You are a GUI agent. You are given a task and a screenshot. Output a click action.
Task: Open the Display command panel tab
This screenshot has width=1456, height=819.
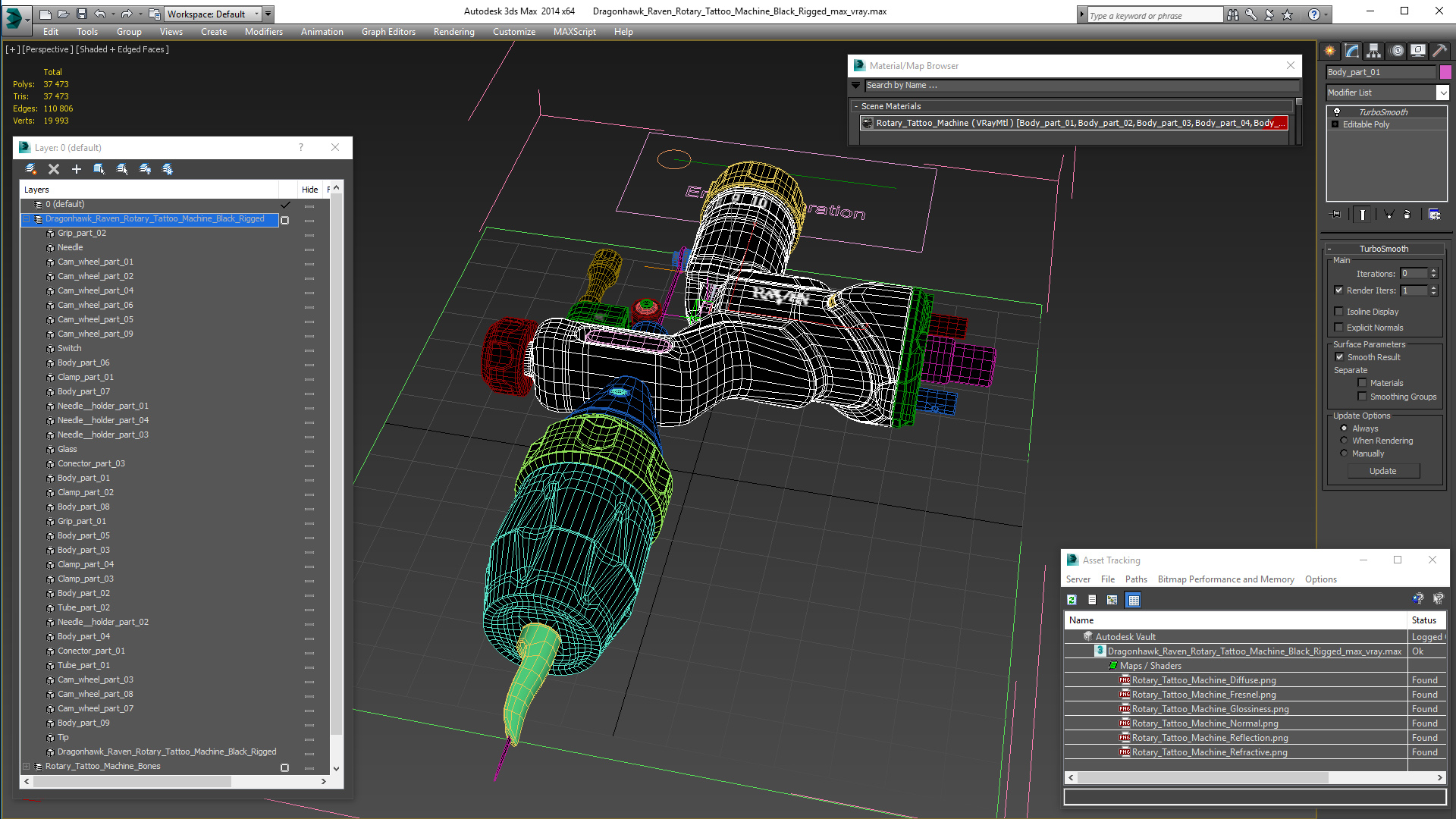click(1418, 51)
